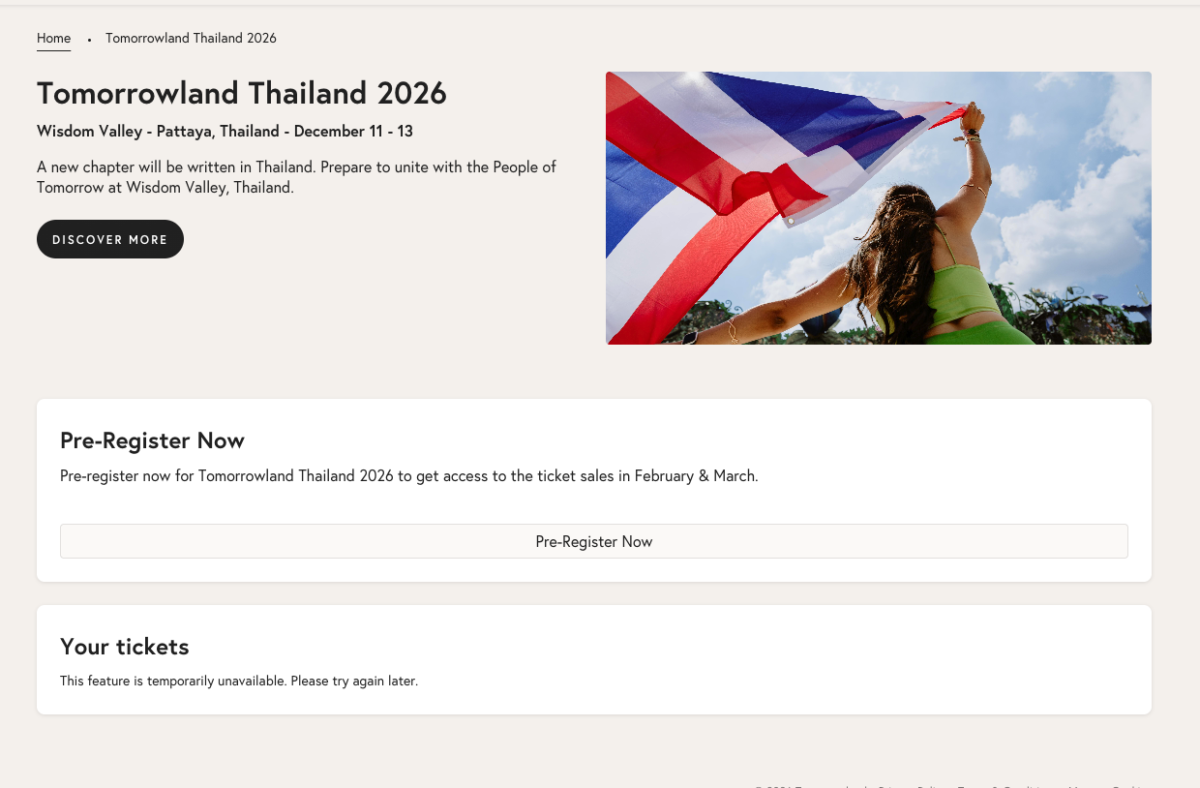Open the hero festival photo
The image size is (1200, 788).
coord(878,208)
